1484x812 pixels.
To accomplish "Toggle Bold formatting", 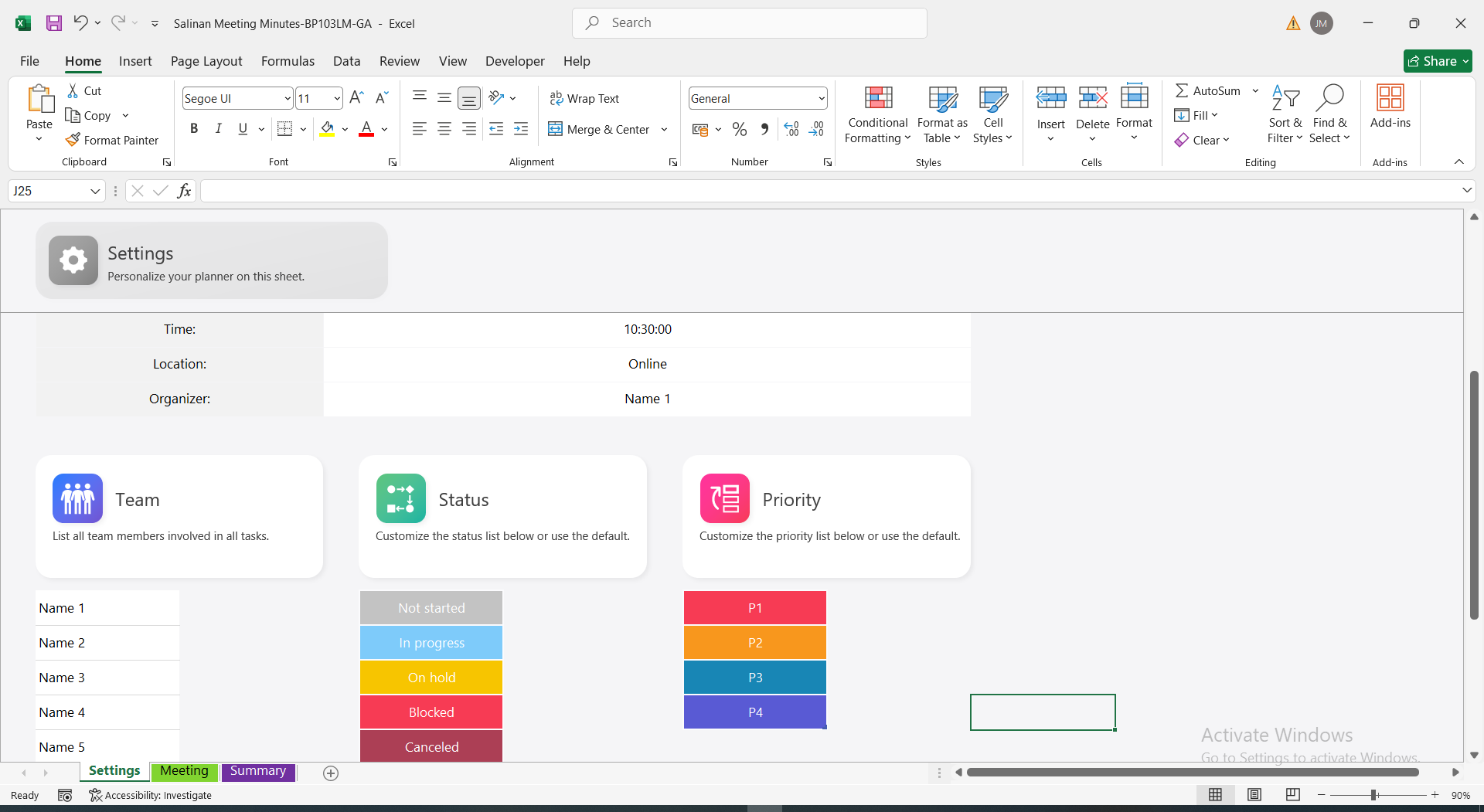I will point(194,129).
